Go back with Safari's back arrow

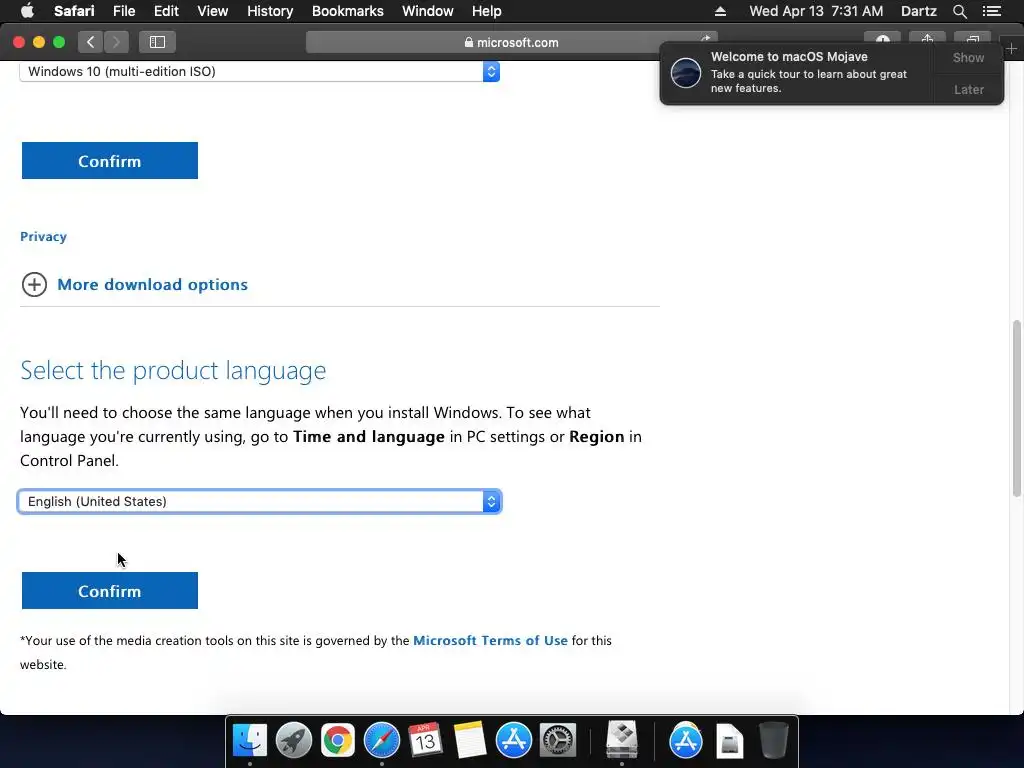coord(91,42)
